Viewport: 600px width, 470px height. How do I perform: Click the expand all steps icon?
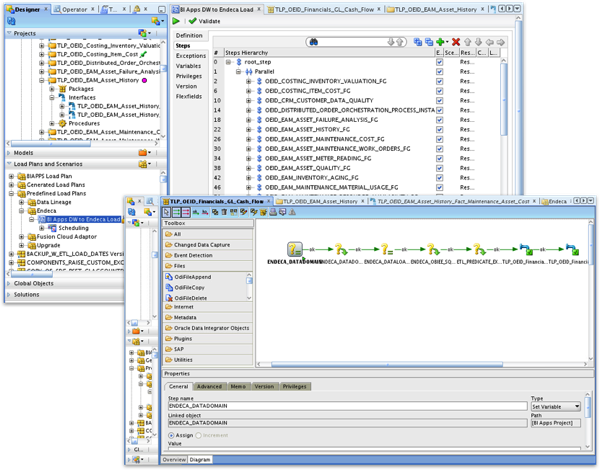pos(418,42)
